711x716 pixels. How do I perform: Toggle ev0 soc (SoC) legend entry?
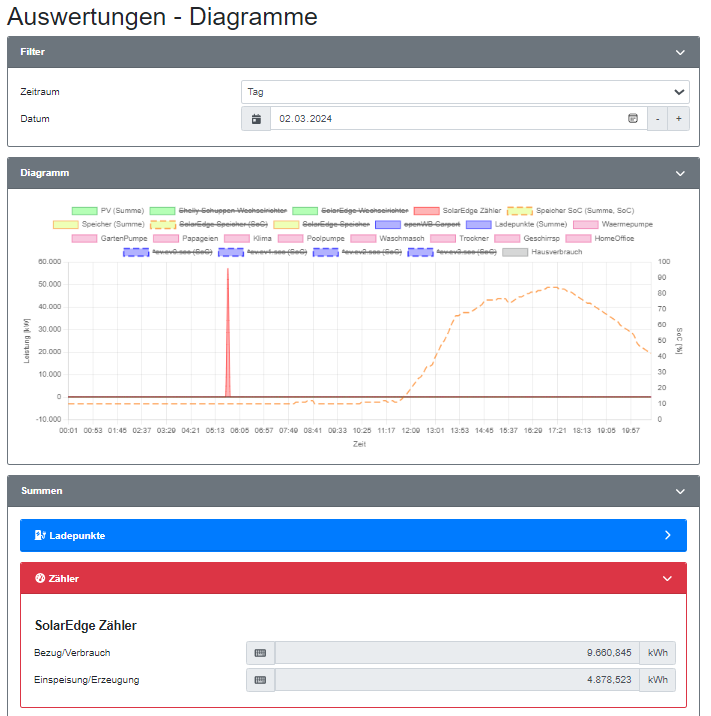tap(168, 252)
